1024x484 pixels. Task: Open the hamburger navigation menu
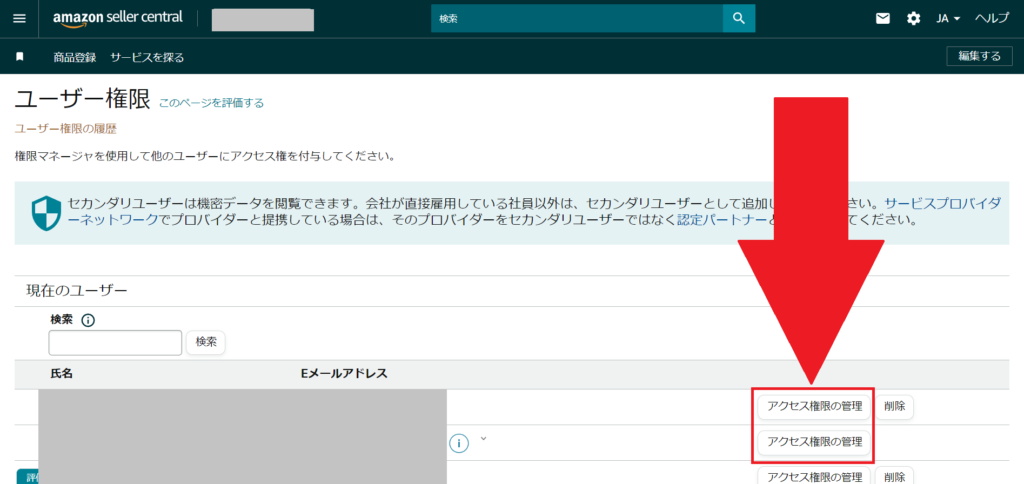[19, 18]
